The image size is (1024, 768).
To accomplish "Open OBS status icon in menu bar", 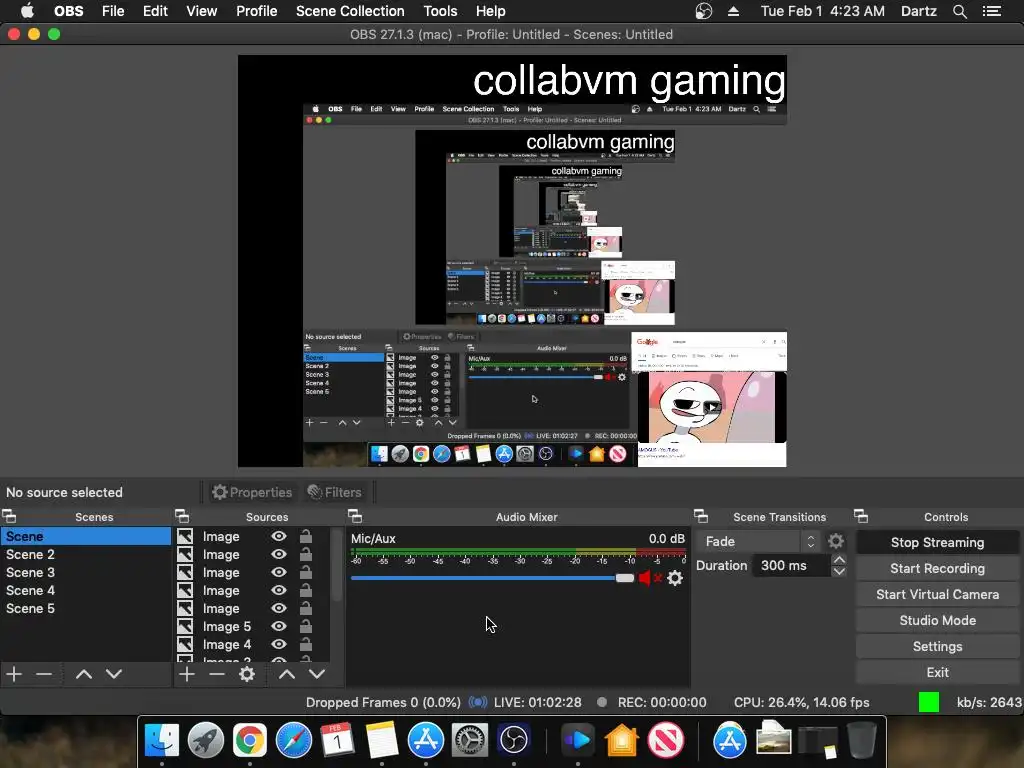I will (704, 11).
